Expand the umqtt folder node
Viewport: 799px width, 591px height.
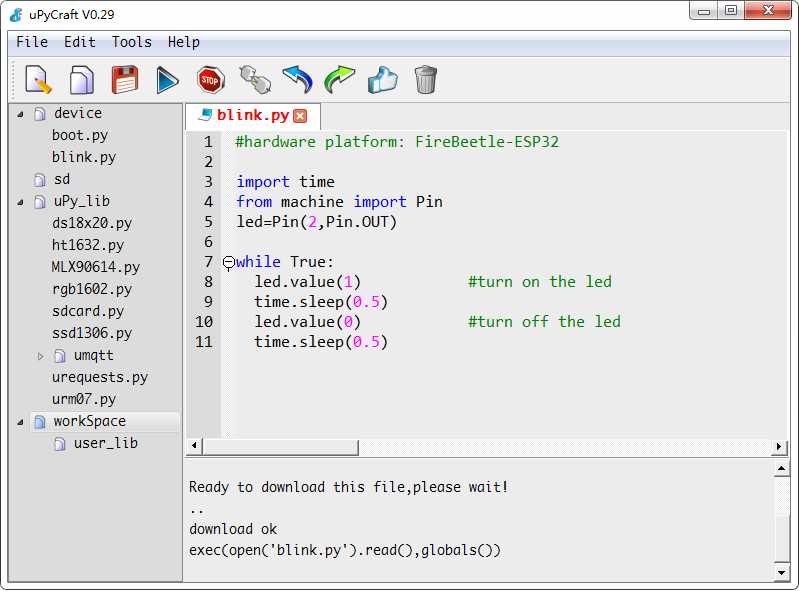pos(40,356)
